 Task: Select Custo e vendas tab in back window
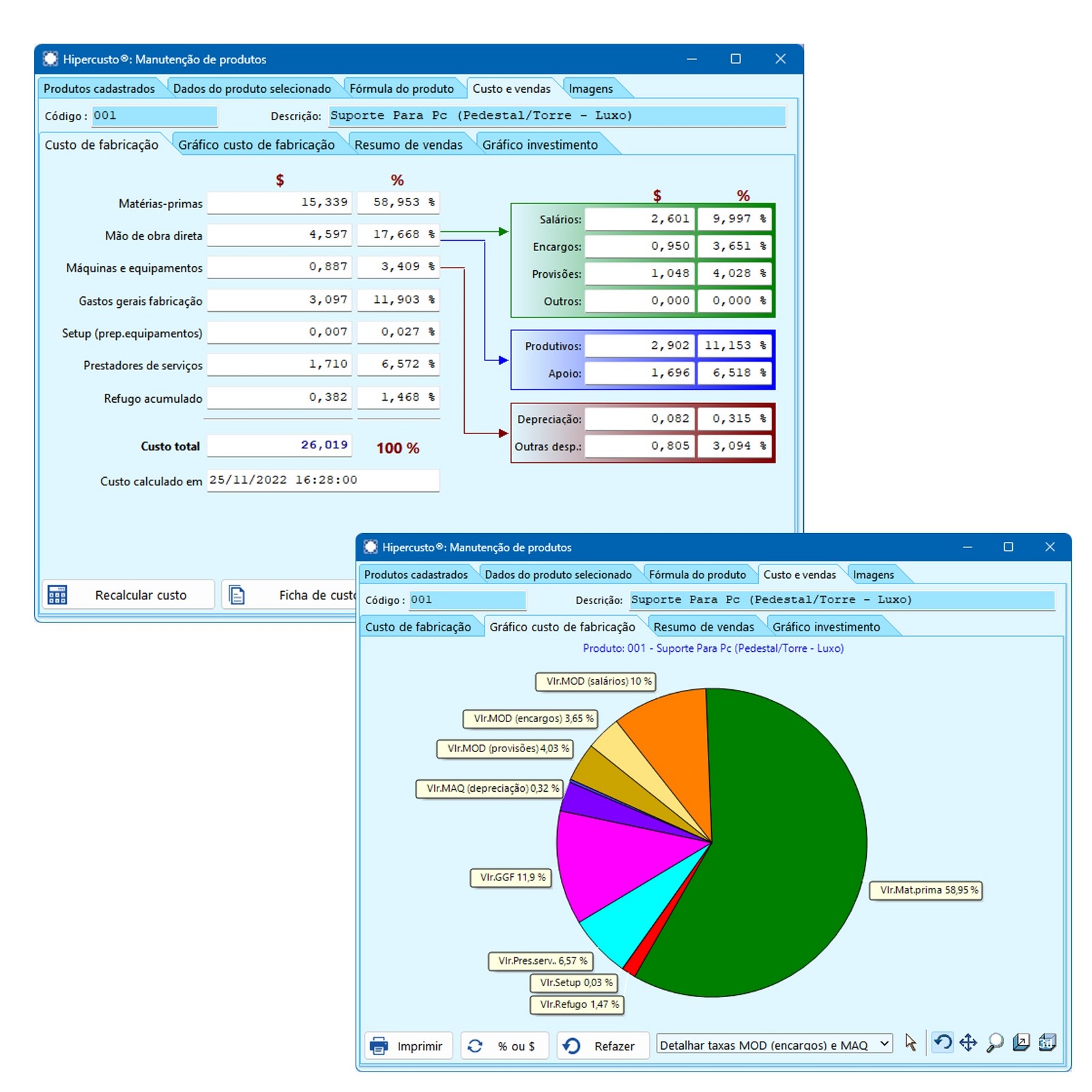(511, 89)
